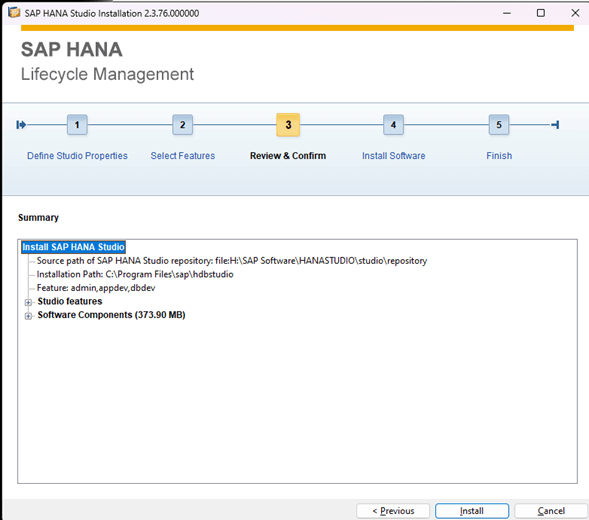Image resolution: width=589 pixels, height=520 pixels.
Task: Click the installer icon in title bar
Action: 14,13
